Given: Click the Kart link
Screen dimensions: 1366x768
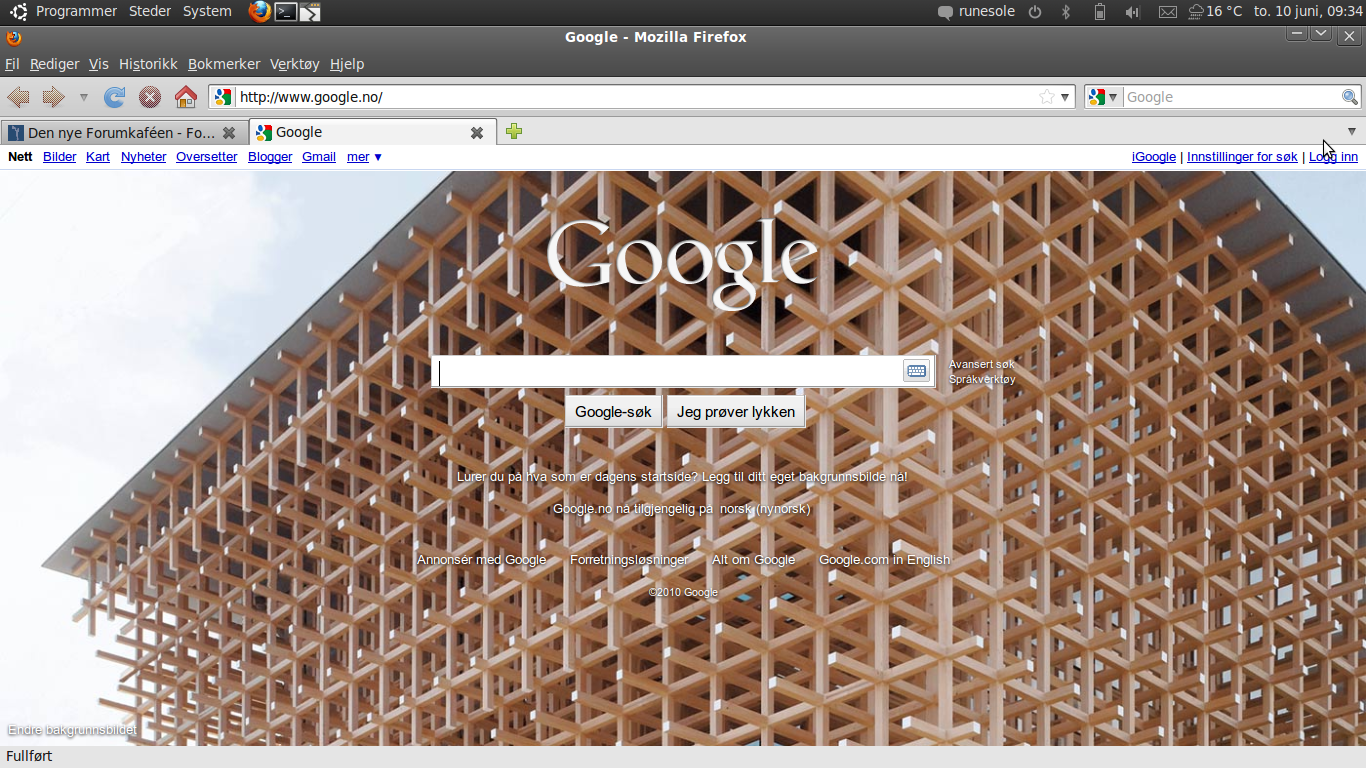Looking at the screenshot, I should pyautogui.click(x=98, y=157).
